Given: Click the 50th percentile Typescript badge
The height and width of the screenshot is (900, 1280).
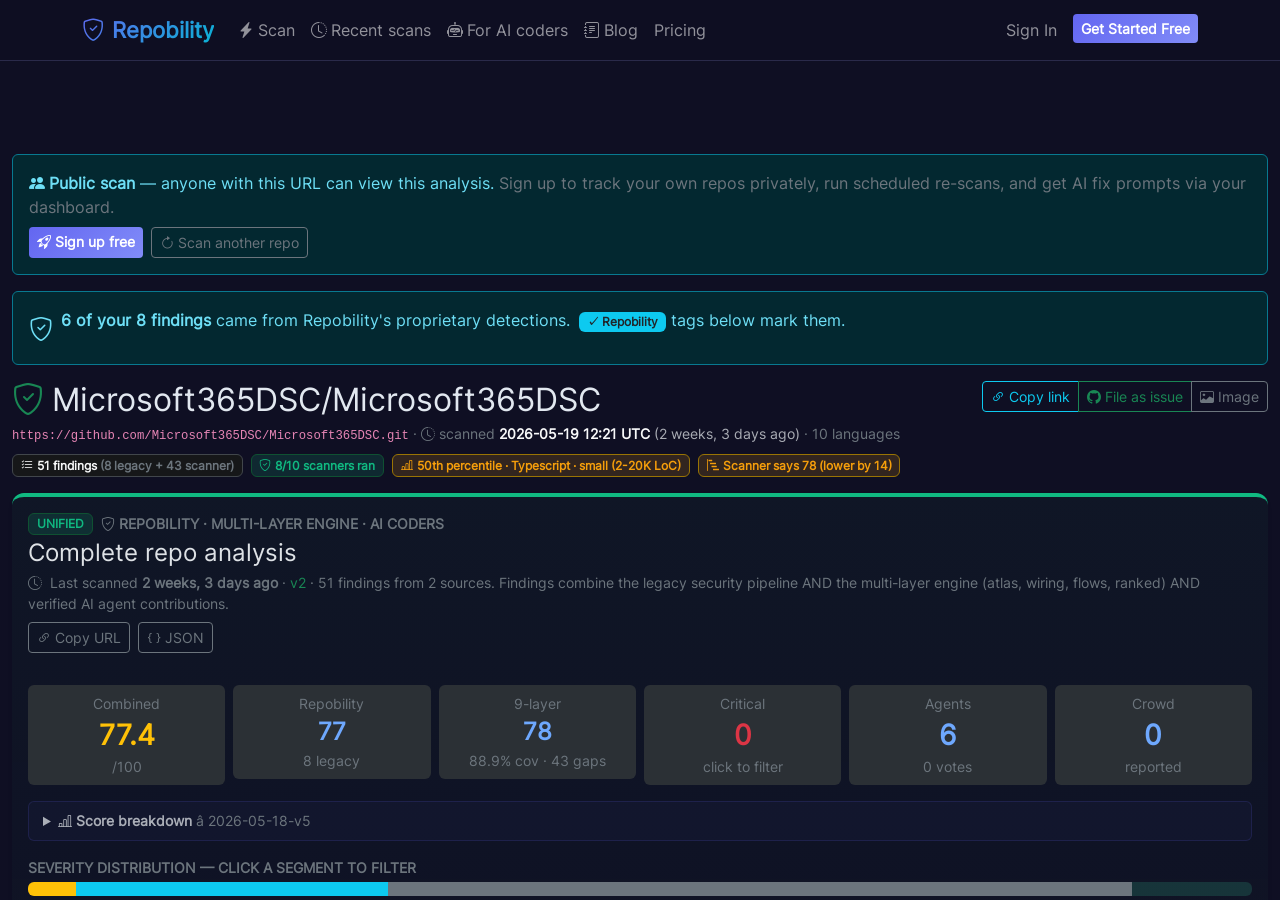Looking at the screenshot, I should (x=541, y=466).
